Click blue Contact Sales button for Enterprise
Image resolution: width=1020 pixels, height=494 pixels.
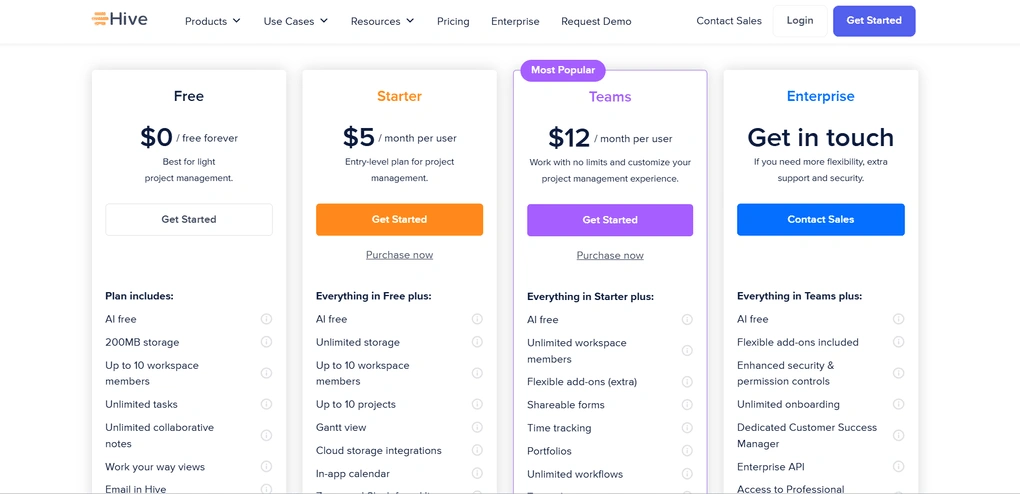point(821,219)
